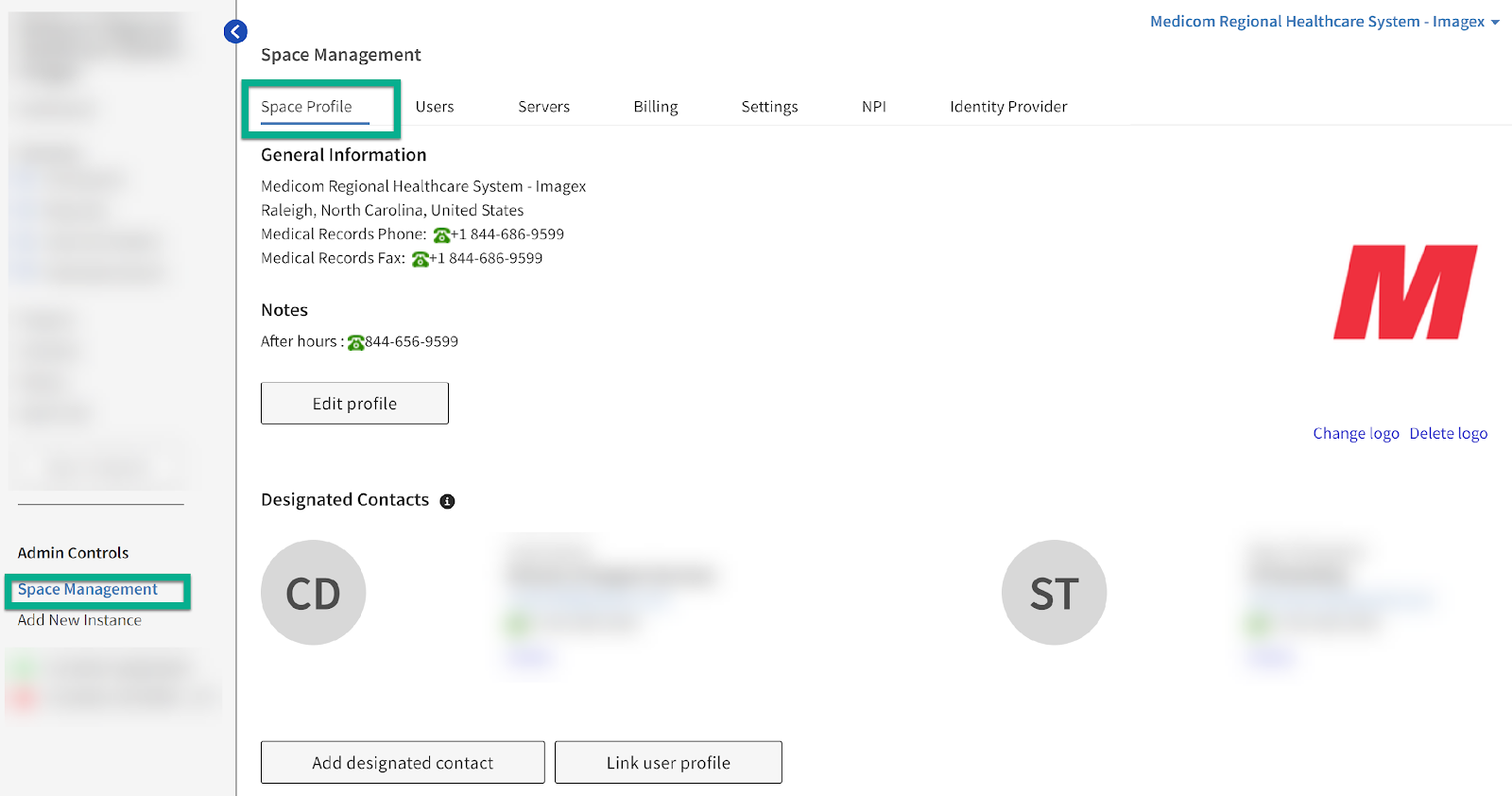Viewport: 1512px width, 796px height.
Task: Click Add New Instance link
Action: 79,620
